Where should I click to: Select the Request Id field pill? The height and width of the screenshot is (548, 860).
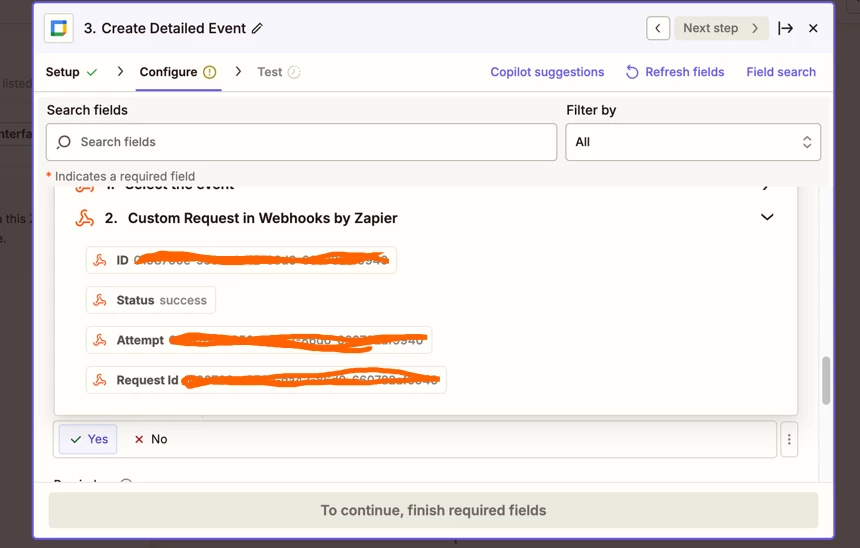click(x=266, y=380)
